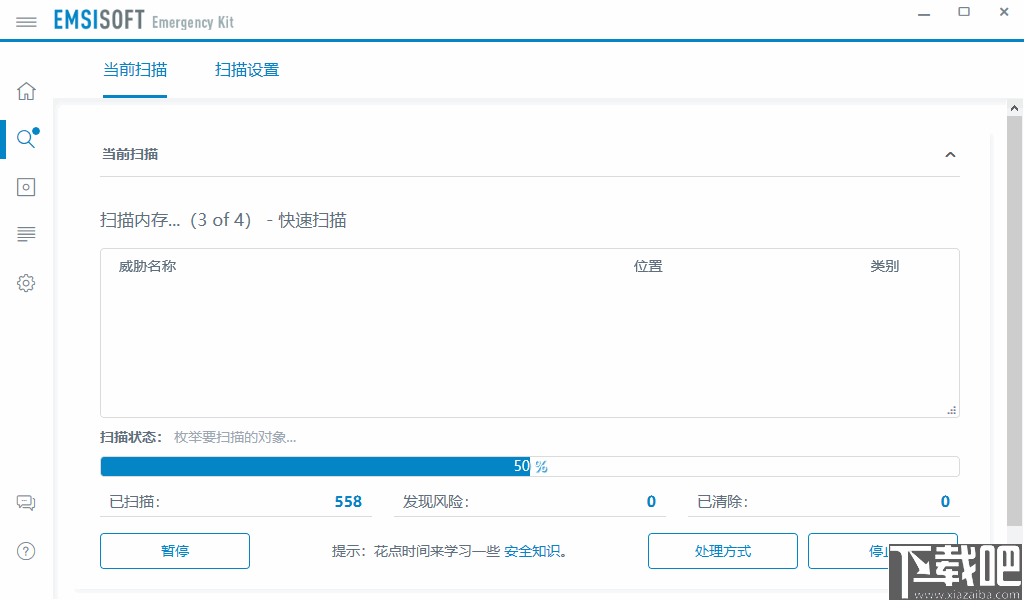Collapse the 当前扫描 section chevron
This screenshot has width=1024, height=600.
(950, 154)
